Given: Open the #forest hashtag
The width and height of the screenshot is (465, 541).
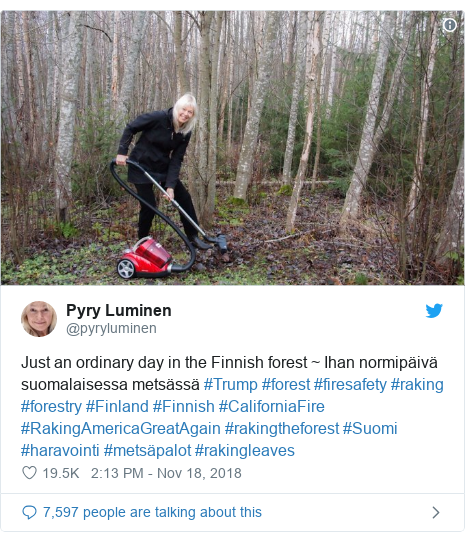Looking at the screenshot, I should pyautogui.click(x=286, y=384).
